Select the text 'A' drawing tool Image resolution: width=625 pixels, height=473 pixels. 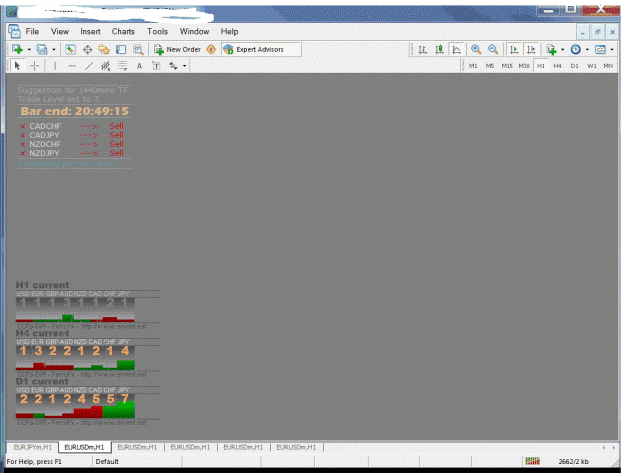(139, 66)
